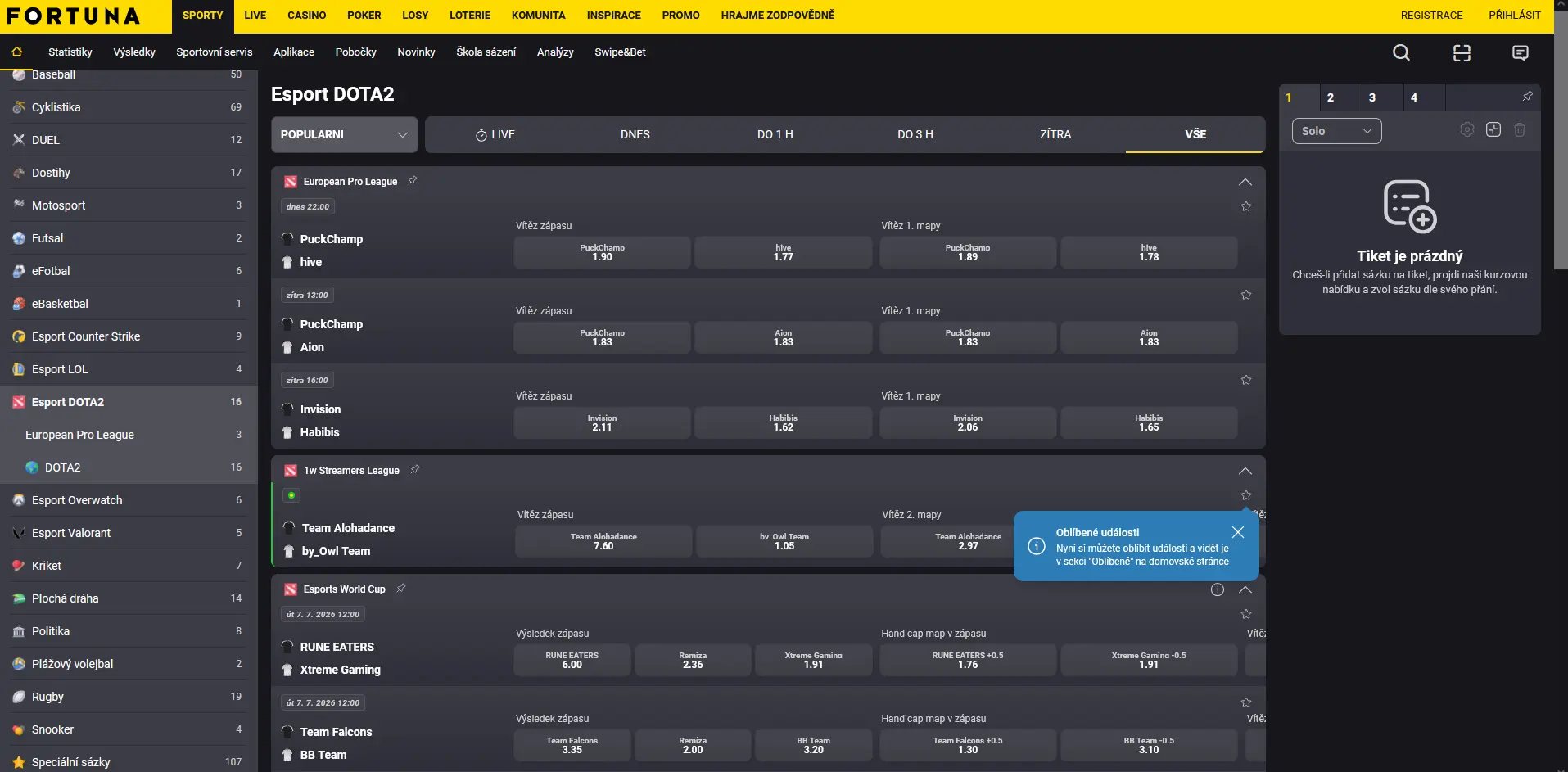The width and height of the screenshot is (1568, 772).
Task: Collapse the European Pro League section
Action: point(1245,182)
